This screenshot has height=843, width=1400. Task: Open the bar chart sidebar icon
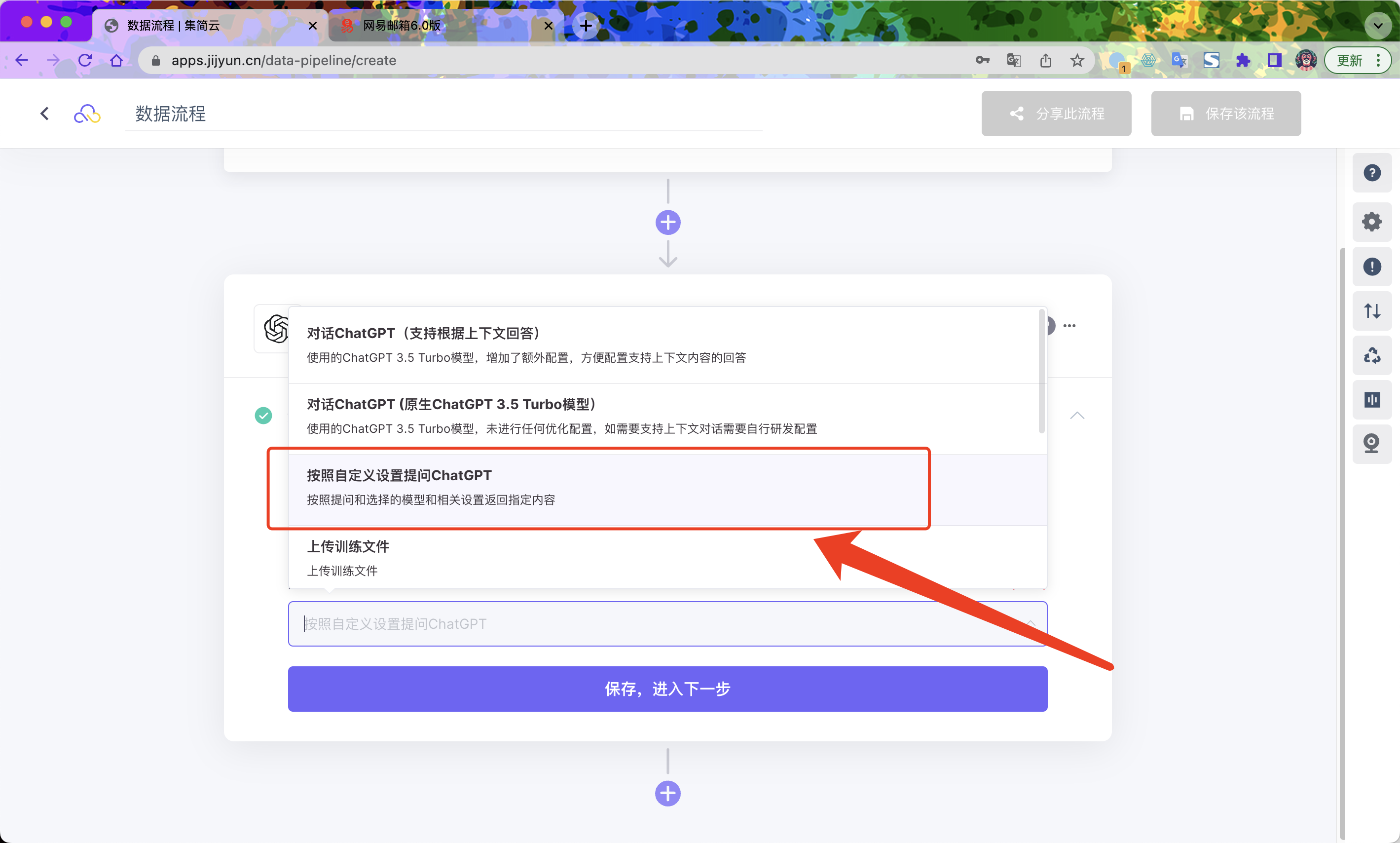[1371, 400]
